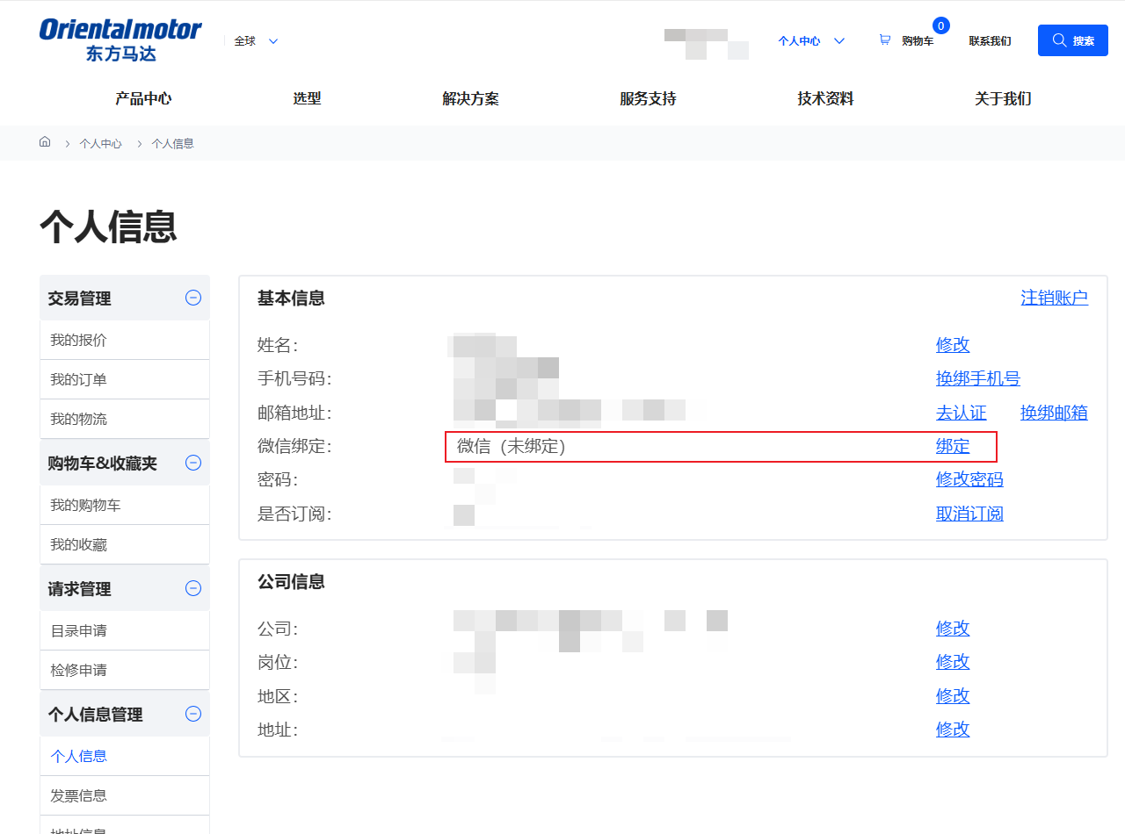This screenshot has width=1125, height=834.
Task: Collapse the 个人信息管理 section
Action: tap(194, 713)
